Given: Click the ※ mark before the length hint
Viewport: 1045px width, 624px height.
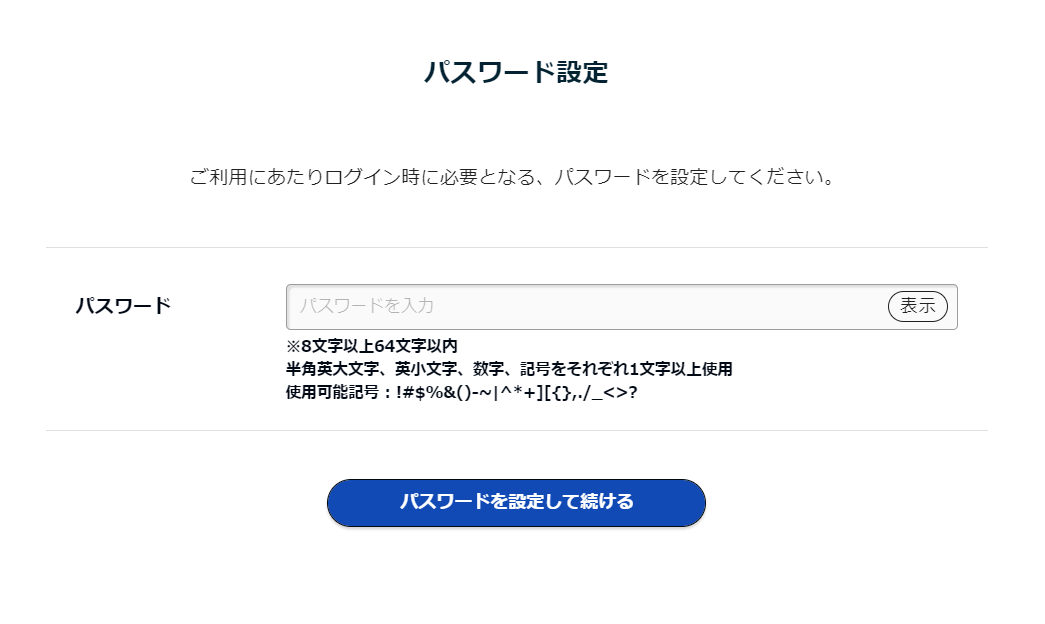Looking at the screenshot, I should 293,346.
